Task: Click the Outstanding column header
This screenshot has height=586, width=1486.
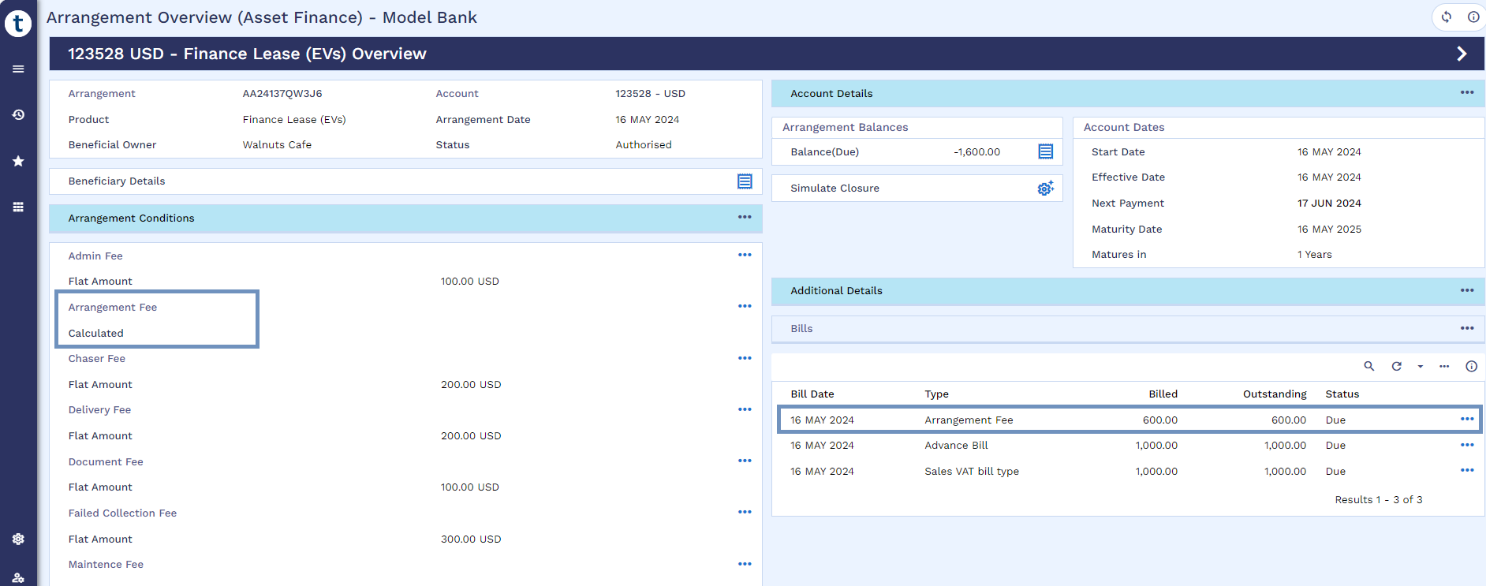Action: click(1274, 394)
